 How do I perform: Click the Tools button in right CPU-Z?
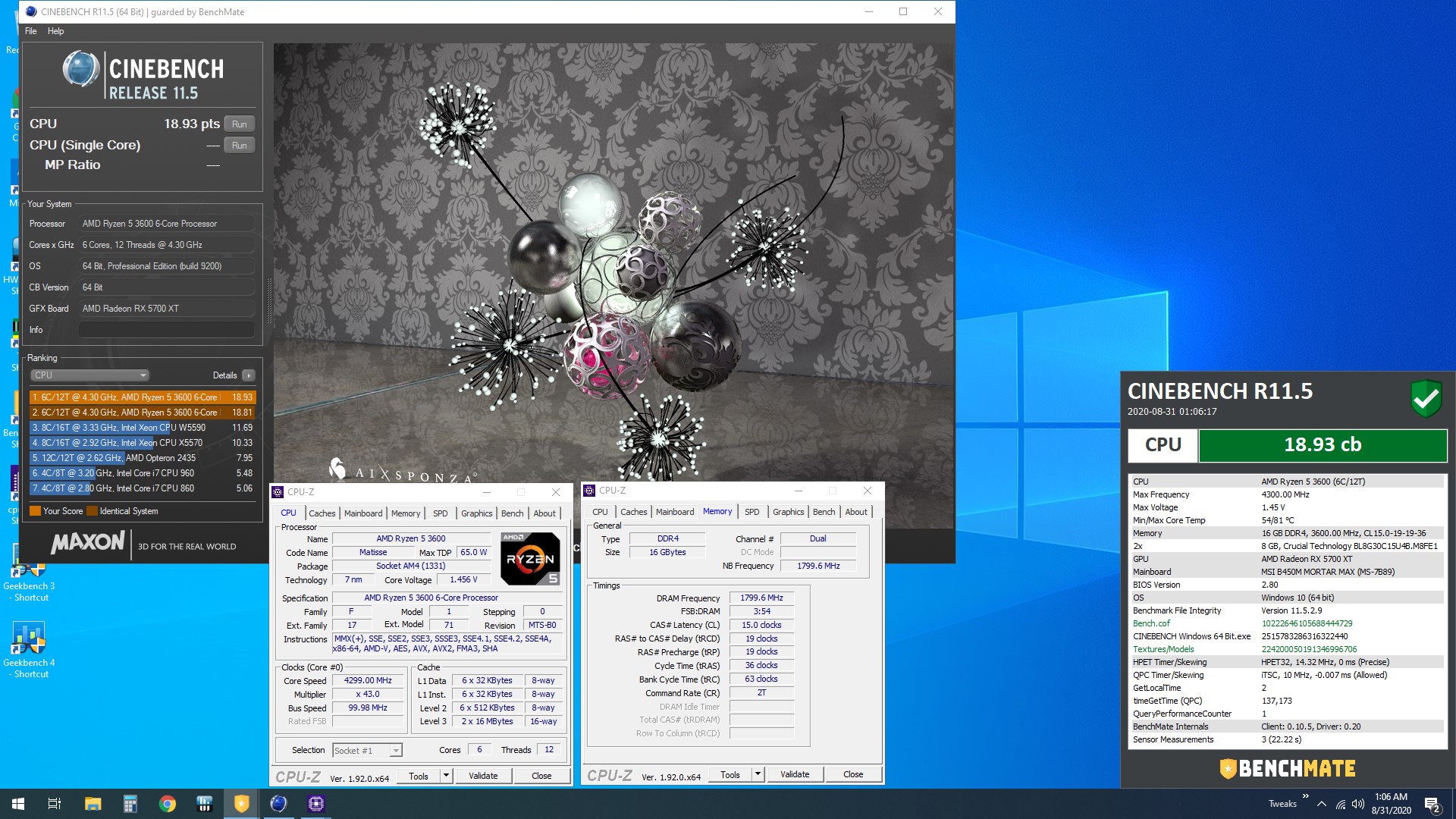(x=730, y=774)
